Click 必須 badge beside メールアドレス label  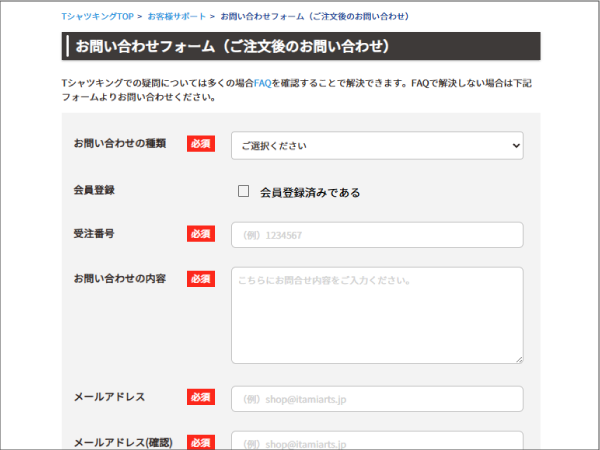point(200,398)
